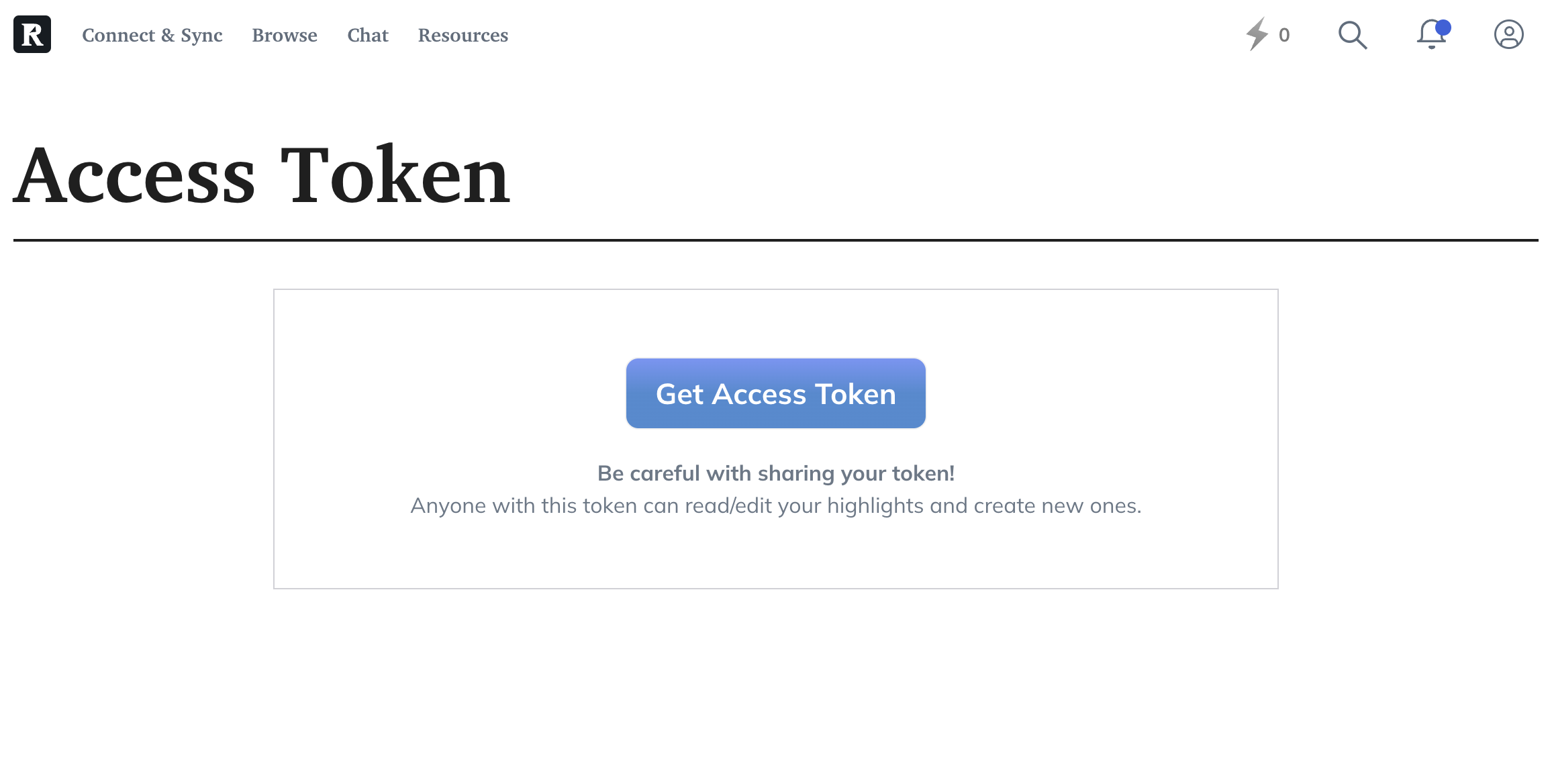Click the horizontal rule under the heading
This screenshot has height=784, width=1552.
tap(776, 240)
